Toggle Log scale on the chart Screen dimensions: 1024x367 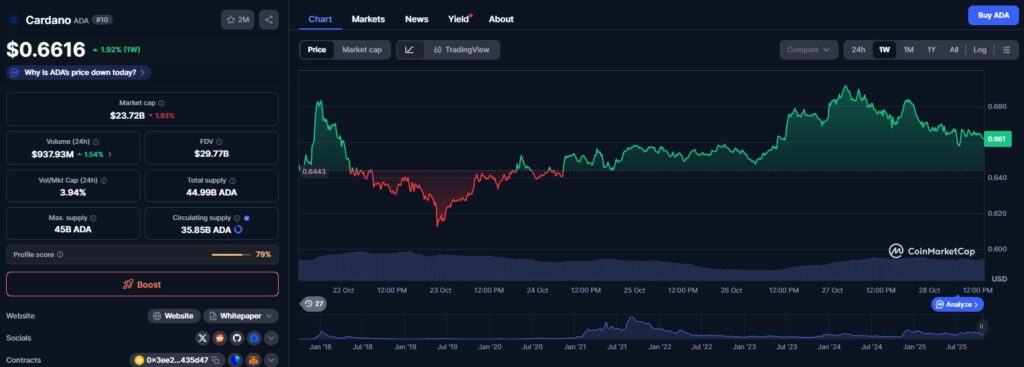980,50
